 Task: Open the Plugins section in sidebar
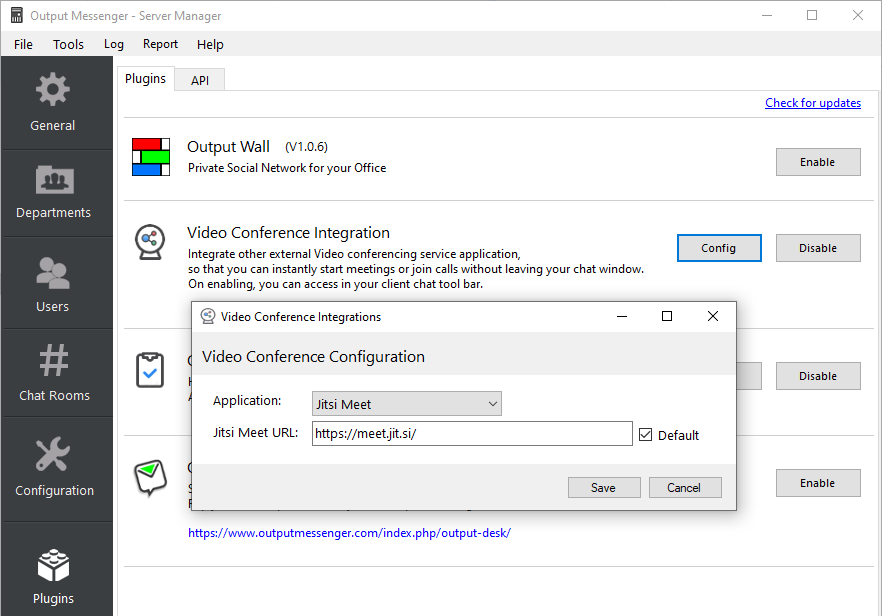pyautogui.click(x=56, y=569)
